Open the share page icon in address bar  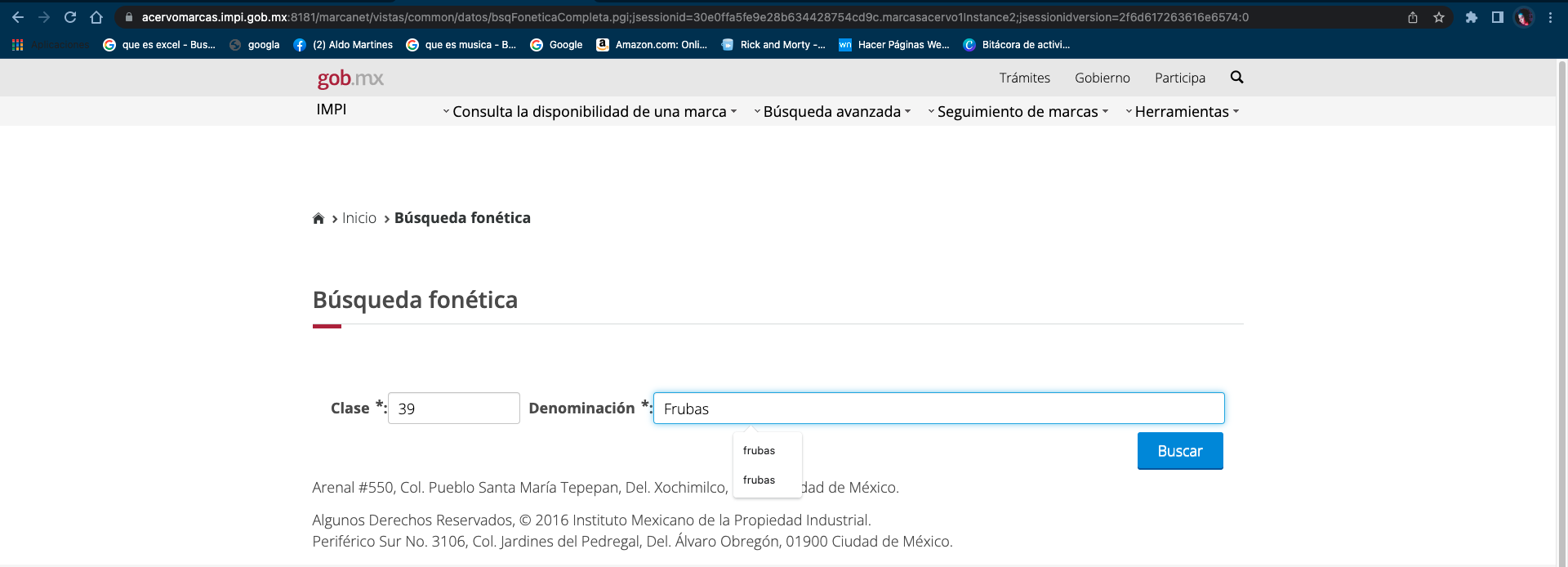[x=1413, y=17]
